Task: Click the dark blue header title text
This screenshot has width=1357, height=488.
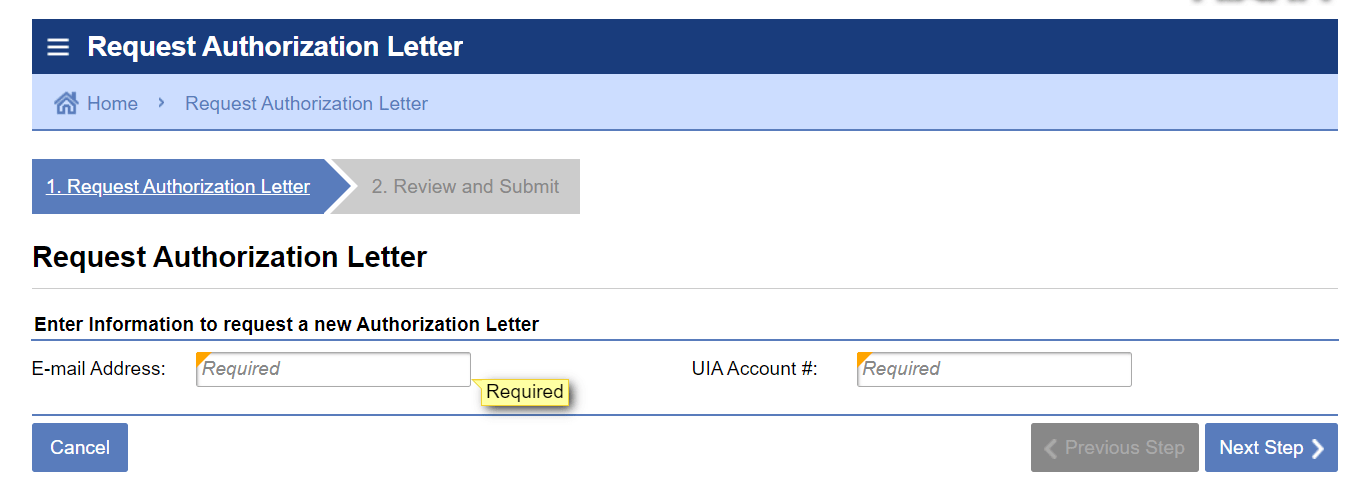Action: coord(275,47)
